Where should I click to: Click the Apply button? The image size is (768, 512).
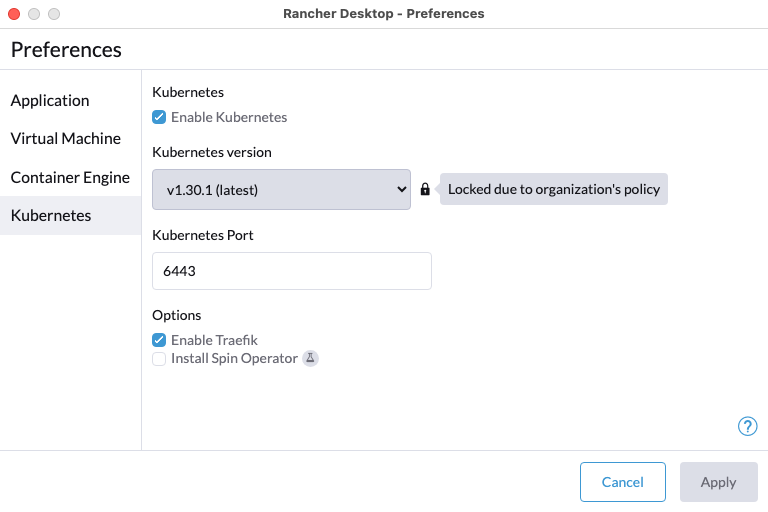719,482
